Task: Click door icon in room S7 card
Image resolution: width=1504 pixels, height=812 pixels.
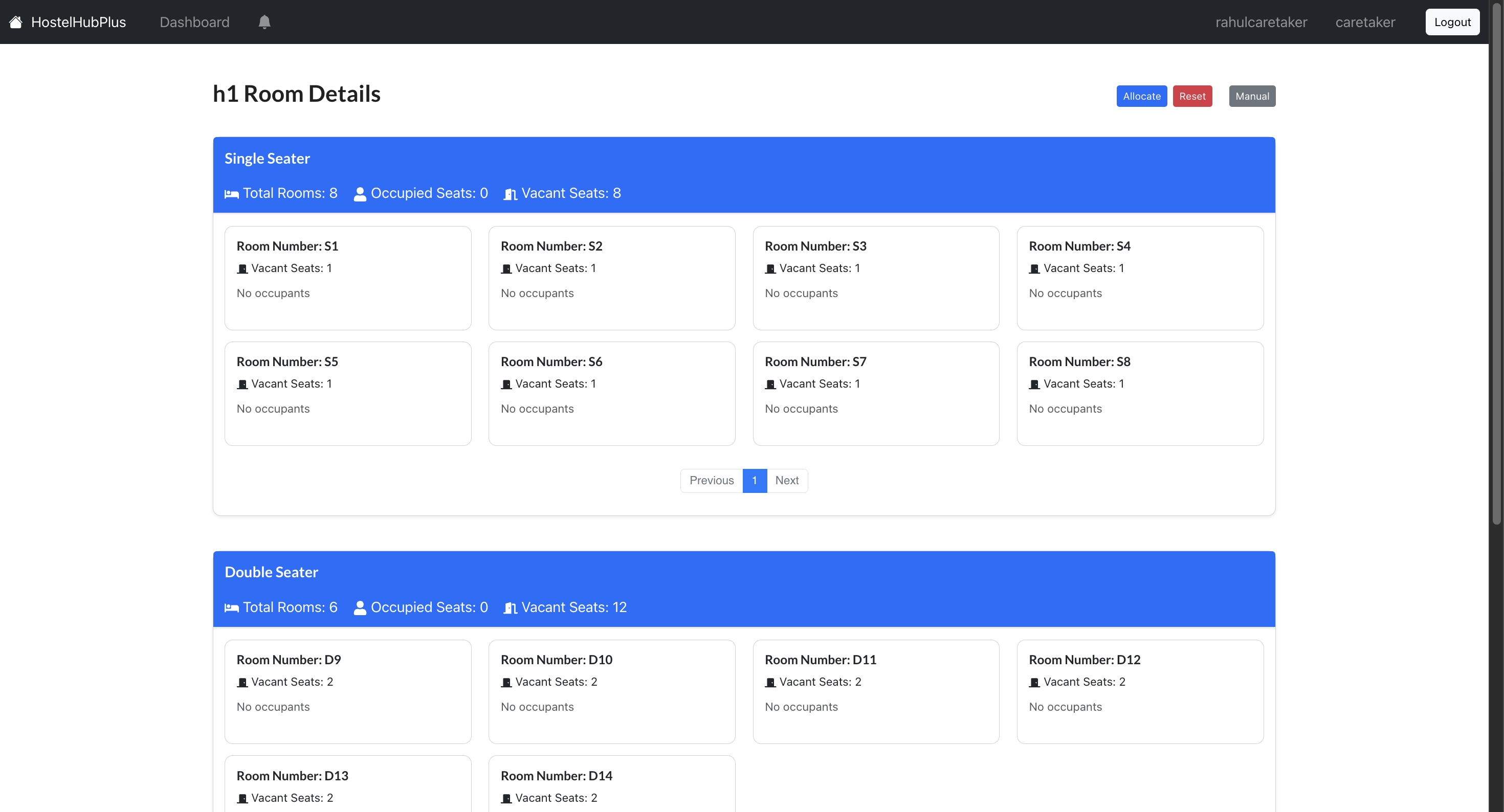Action: (x=770, y=384)
